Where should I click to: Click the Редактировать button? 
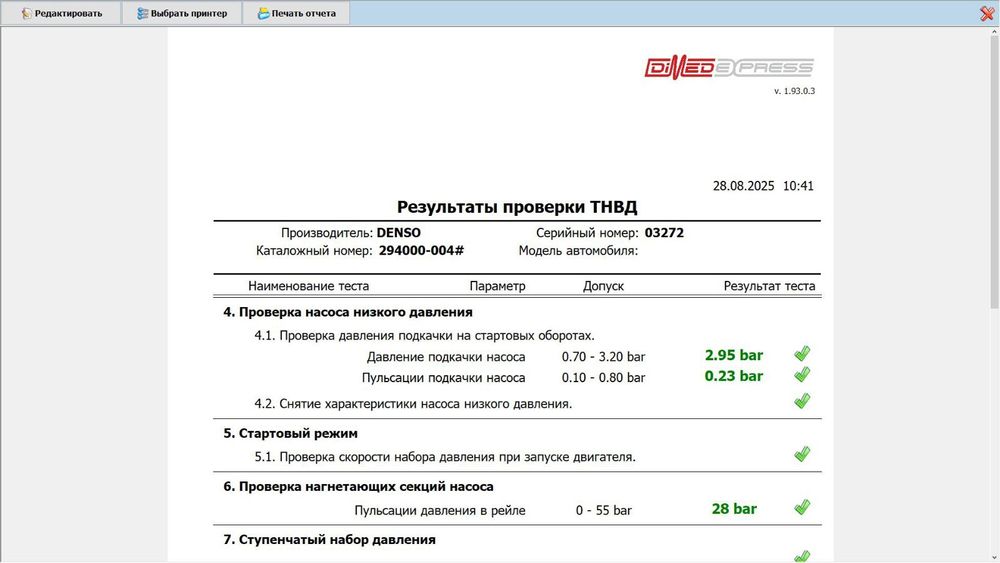click(61, 13)
